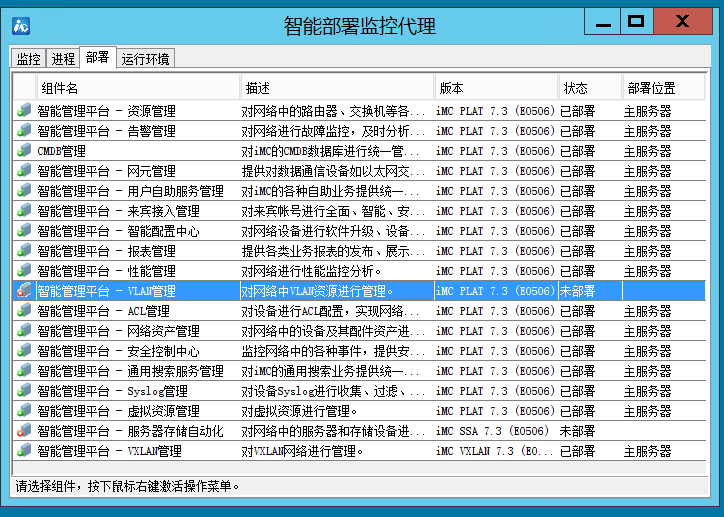724x517 pixels.
Task: Sort by 组件名 column header
Action: 139,88
